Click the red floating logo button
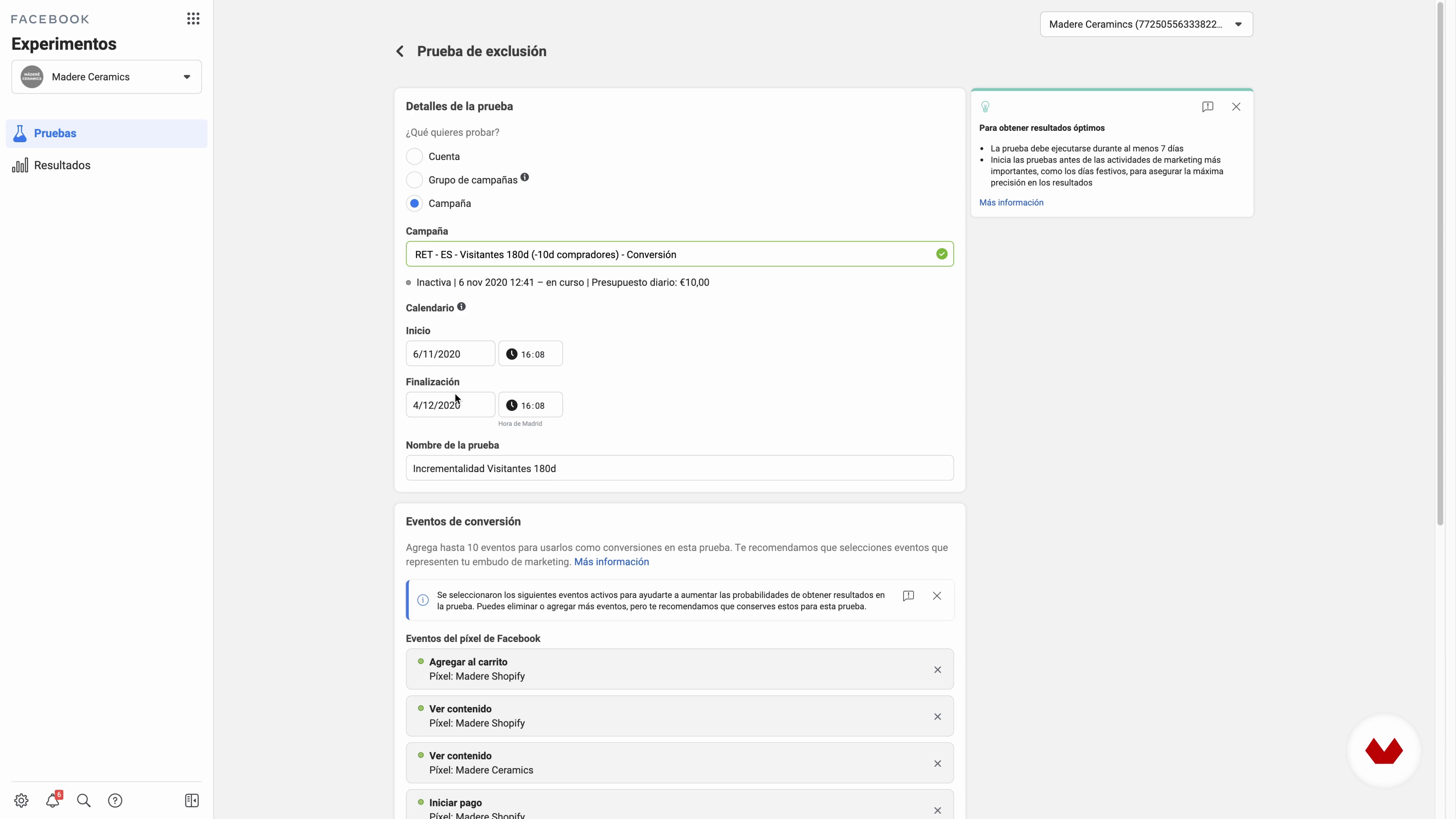The width and height of the screenshot is (1456, 819). [1384, 751]
